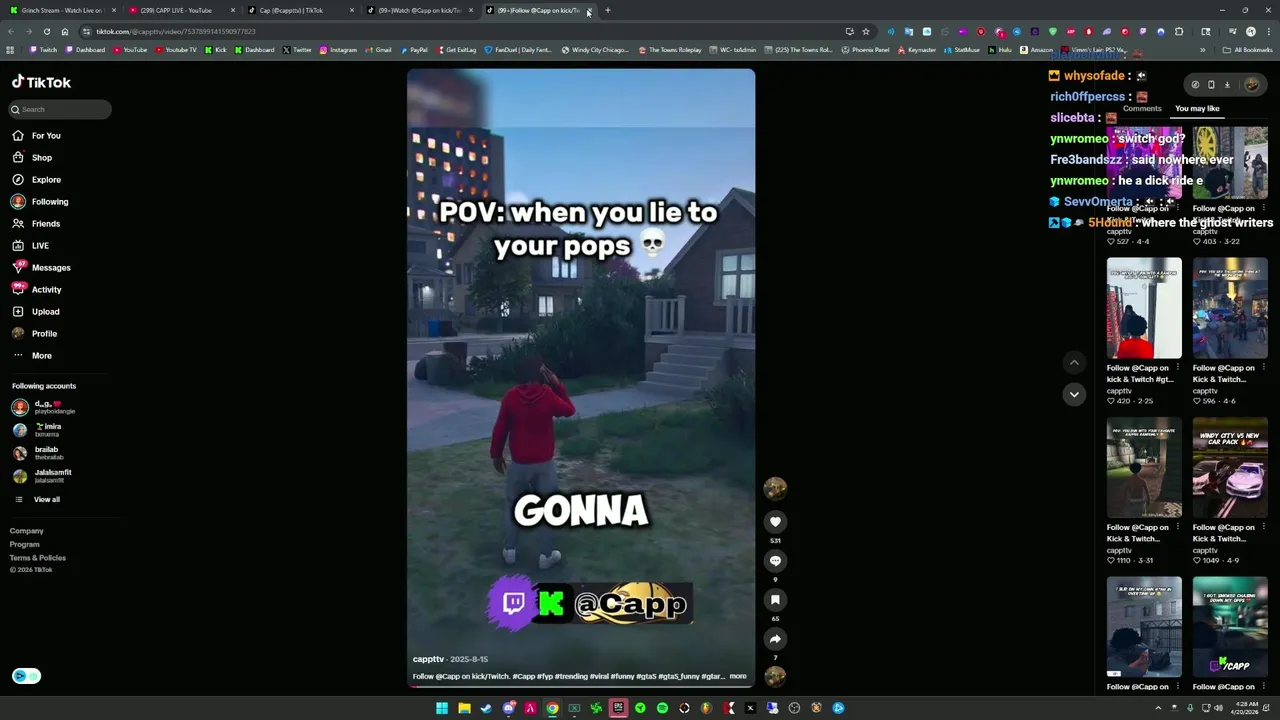Open the Gmail bookmark
1280x720 pixels.
(378, 50)
